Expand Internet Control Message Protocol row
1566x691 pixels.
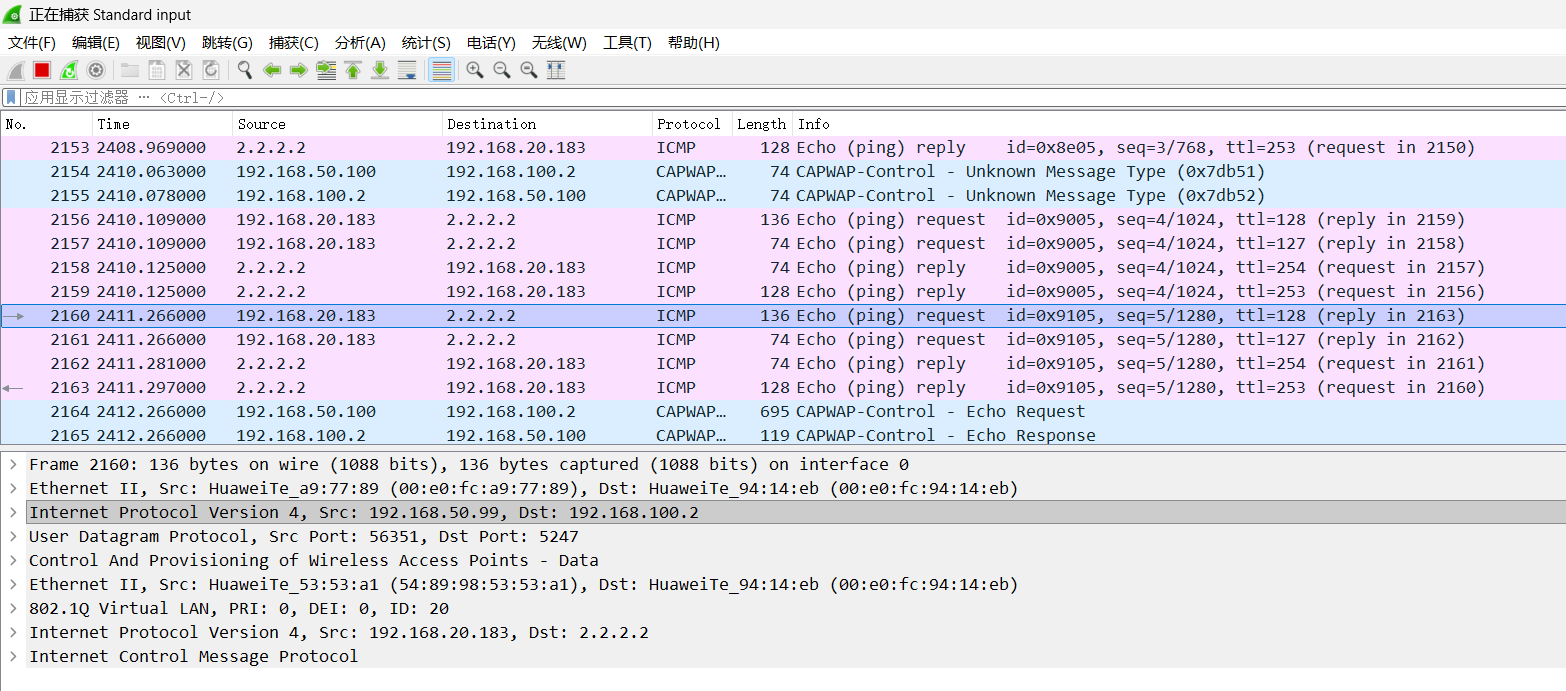pyautogui.click(x=13, y=656)
